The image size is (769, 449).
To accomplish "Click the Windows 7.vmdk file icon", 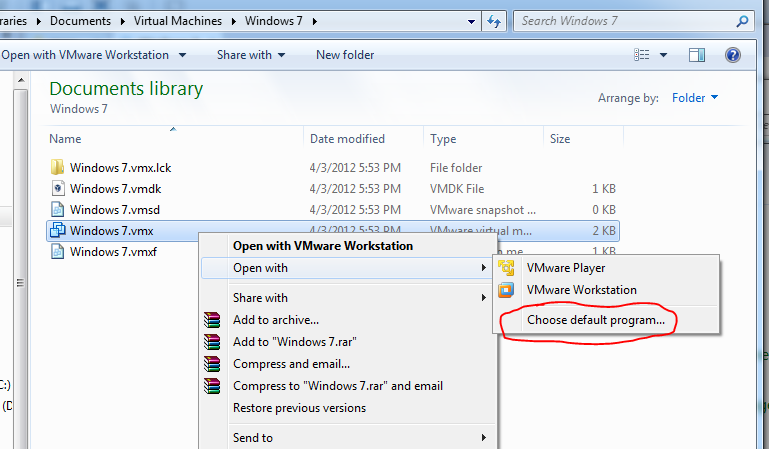I will (57, 188).
